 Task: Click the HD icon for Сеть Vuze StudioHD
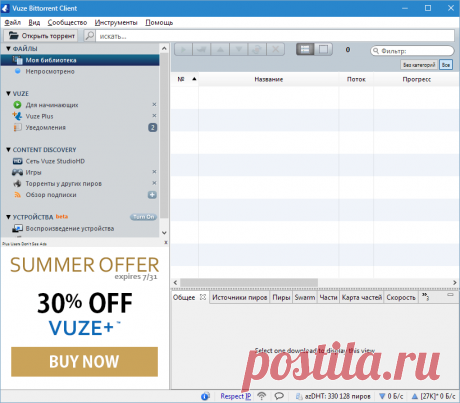[17, 161]
